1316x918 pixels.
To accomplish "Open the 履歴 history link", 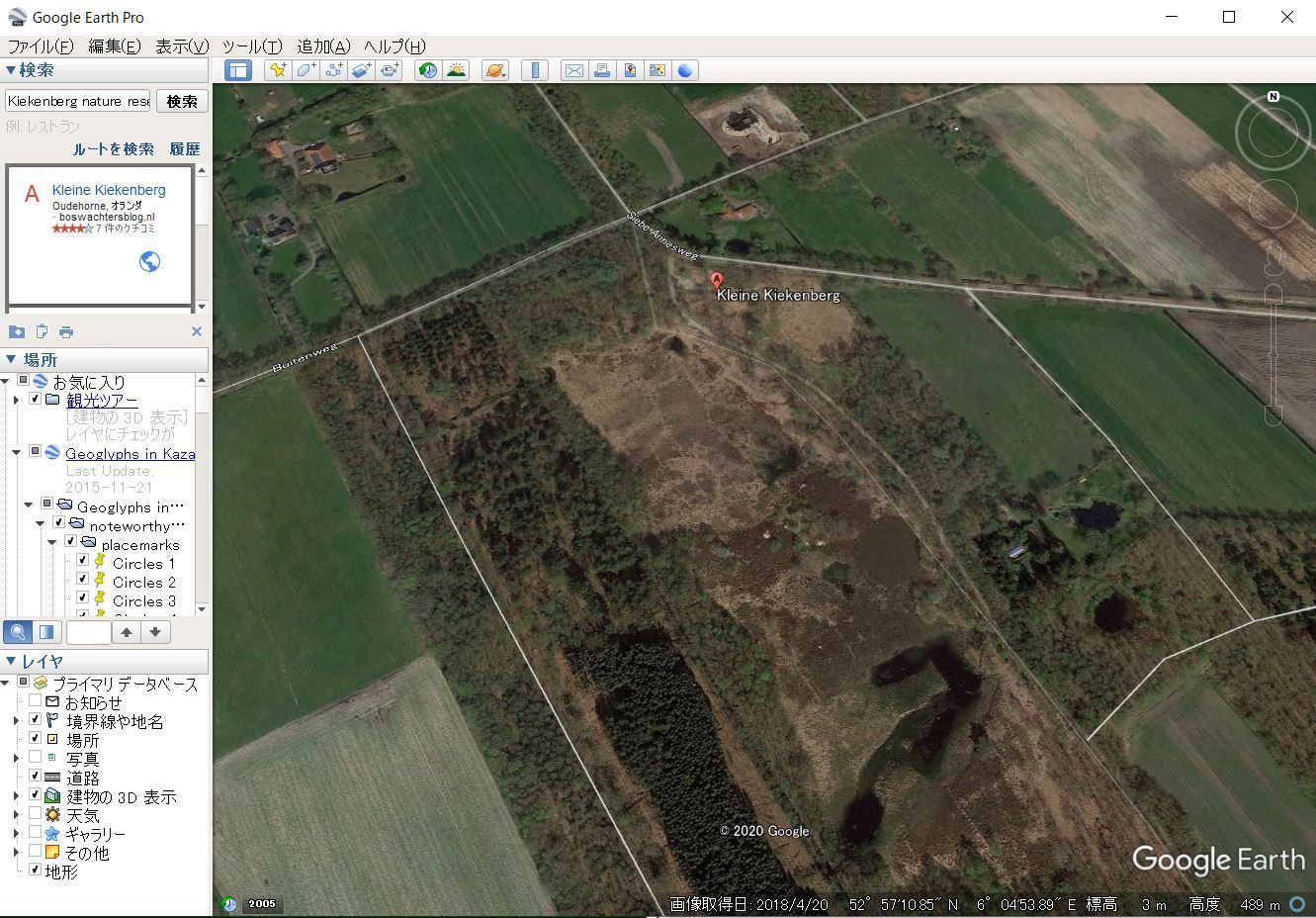I will pyautogui.click(x=185, y=149).
